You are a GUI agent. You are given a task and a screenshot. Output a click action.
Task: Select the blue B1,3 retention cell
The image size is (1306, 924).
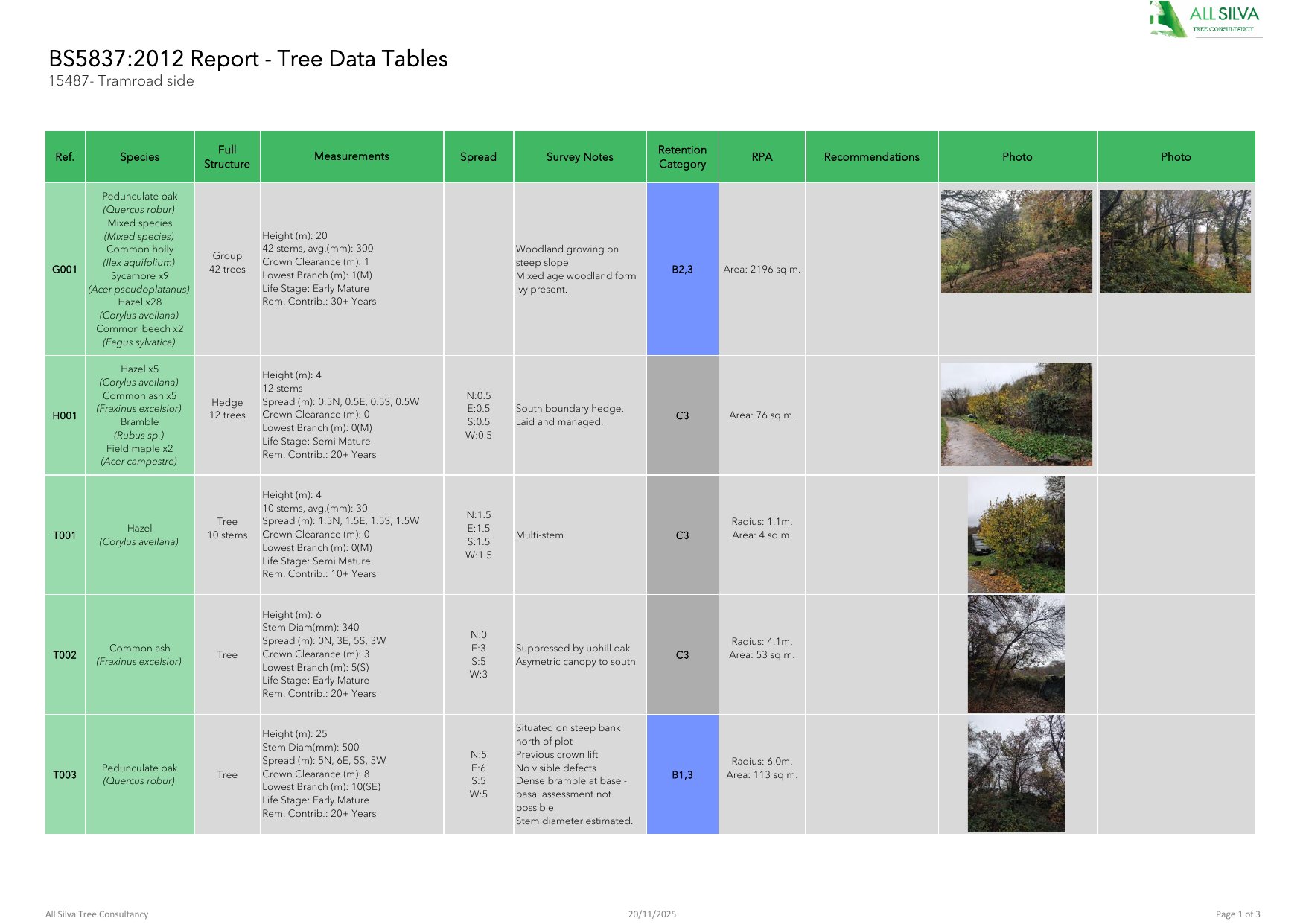click(682, 774)
